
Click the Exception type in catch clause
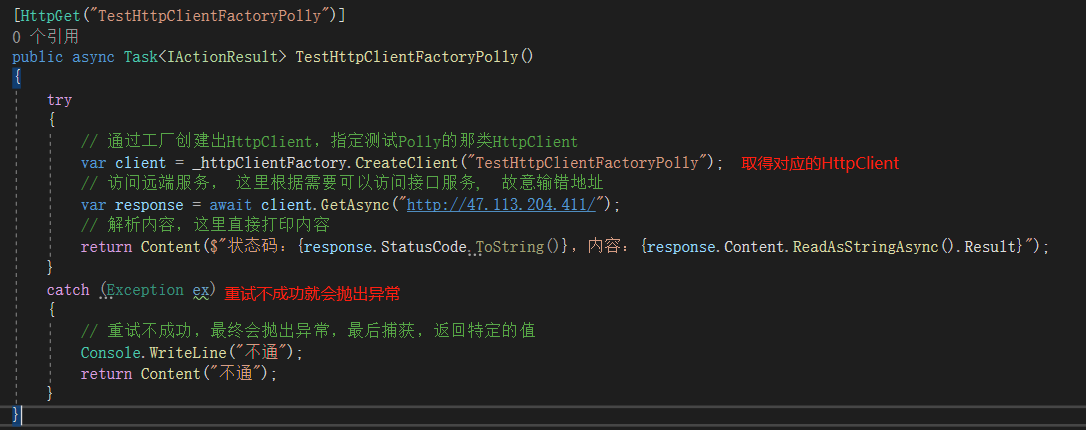(x=145, y=290)
